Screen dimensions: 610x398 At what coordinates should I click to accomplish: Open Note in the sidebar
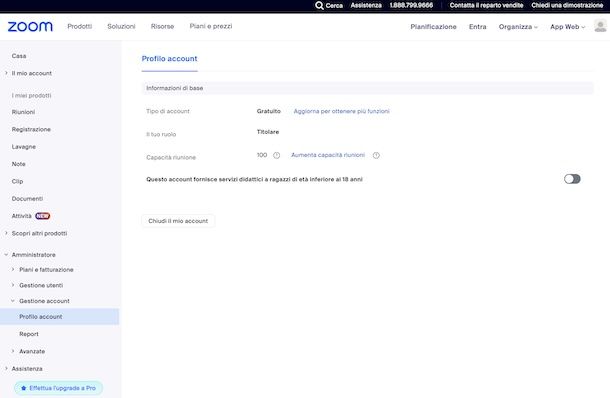click(19, 164)
